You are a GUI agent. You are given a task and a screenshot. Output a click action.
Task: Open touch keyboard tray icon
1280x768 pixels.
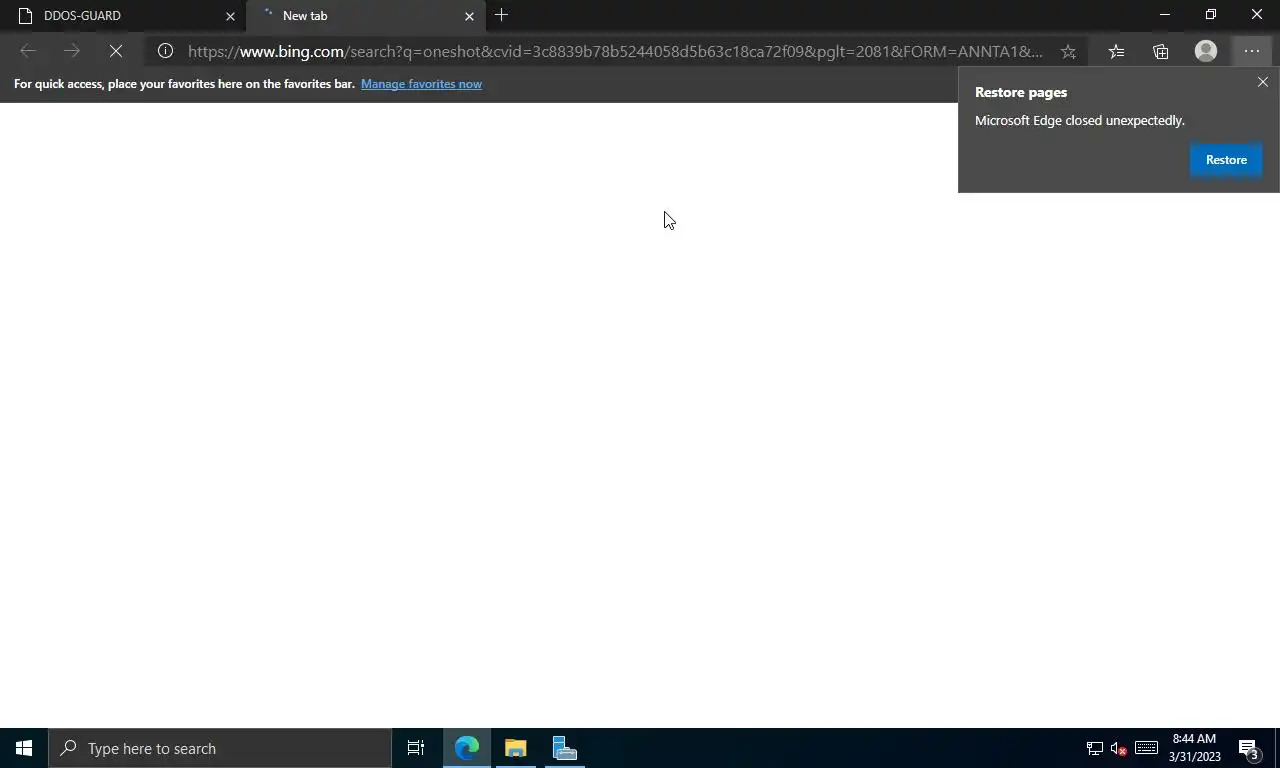click(1146, 748)
